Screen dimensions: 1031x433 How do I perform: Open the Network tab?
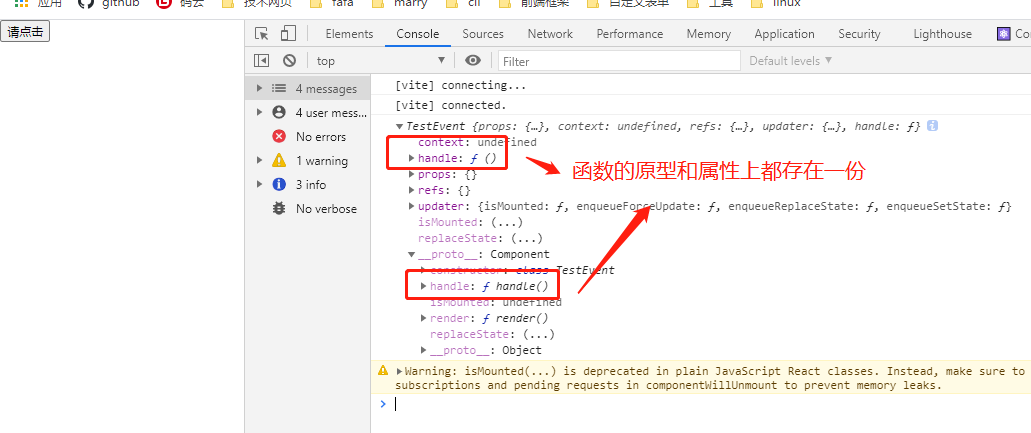coord(550,34)
